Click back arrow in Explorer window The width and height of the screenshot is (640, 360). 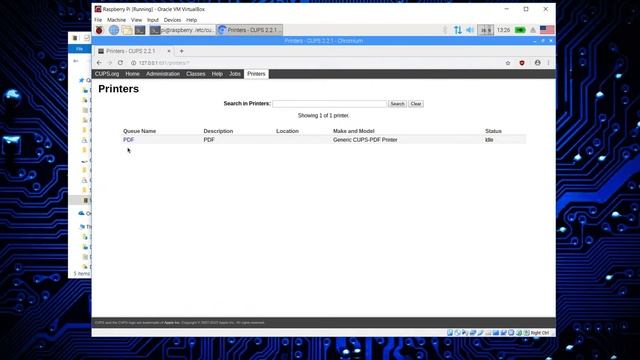click(76, 61)
